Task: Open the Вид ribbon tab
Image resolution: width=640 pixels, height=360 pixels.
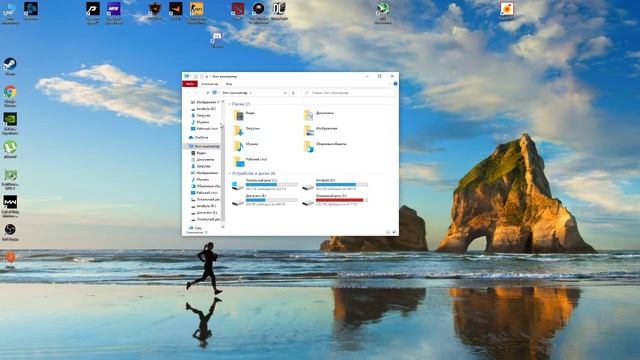Action: (229, 84)
